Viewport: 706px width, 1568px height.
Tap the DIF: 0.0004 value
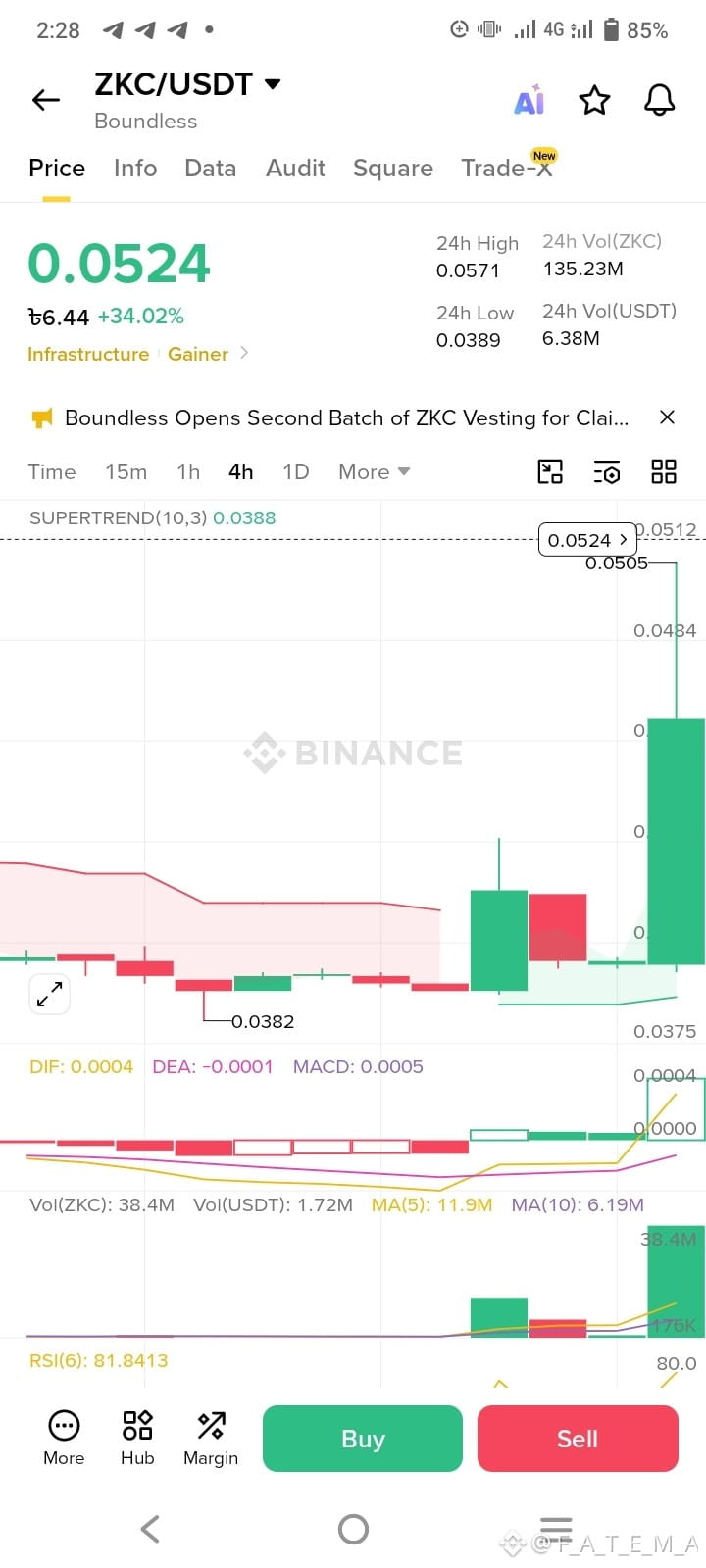click(81, 1066)
